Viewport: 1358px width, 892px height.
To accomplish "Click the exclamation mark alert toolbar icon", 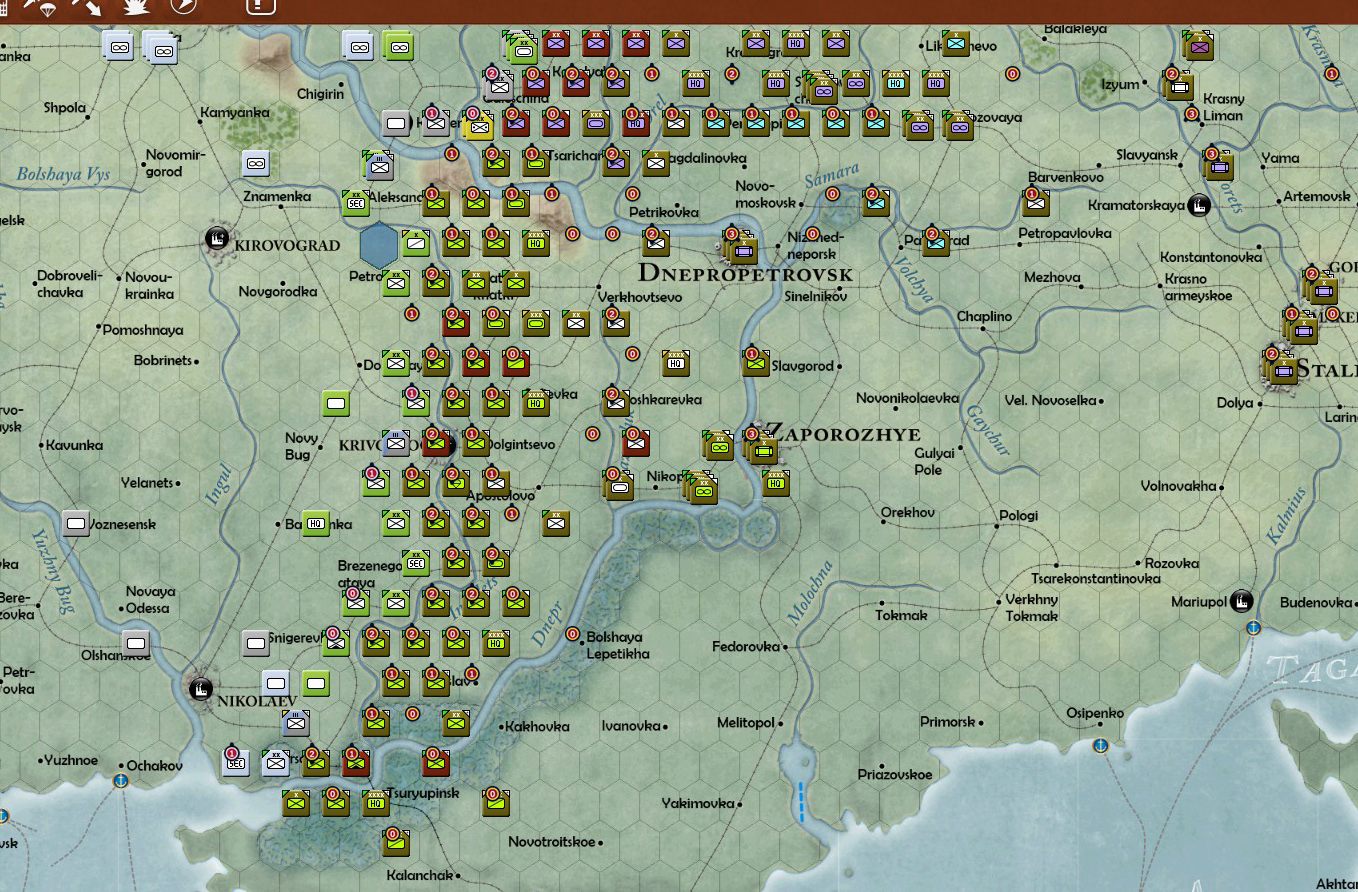I will click(x=260, y=5).
